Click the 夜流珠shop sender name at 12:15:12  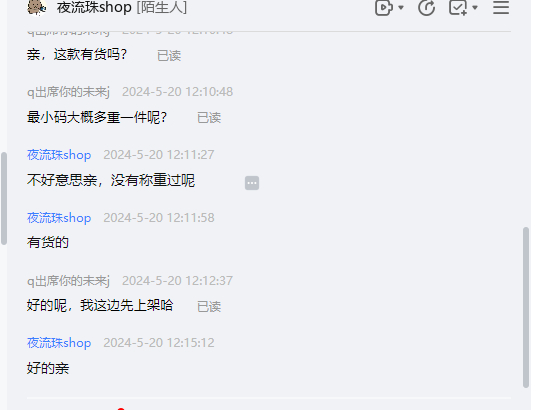pyautogui.click(x=59, y=343)
